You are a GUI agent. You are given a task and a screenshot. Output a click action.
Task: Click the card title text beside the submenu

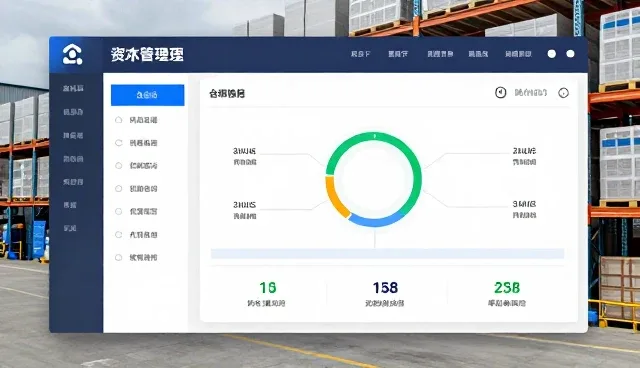(227, 93)
